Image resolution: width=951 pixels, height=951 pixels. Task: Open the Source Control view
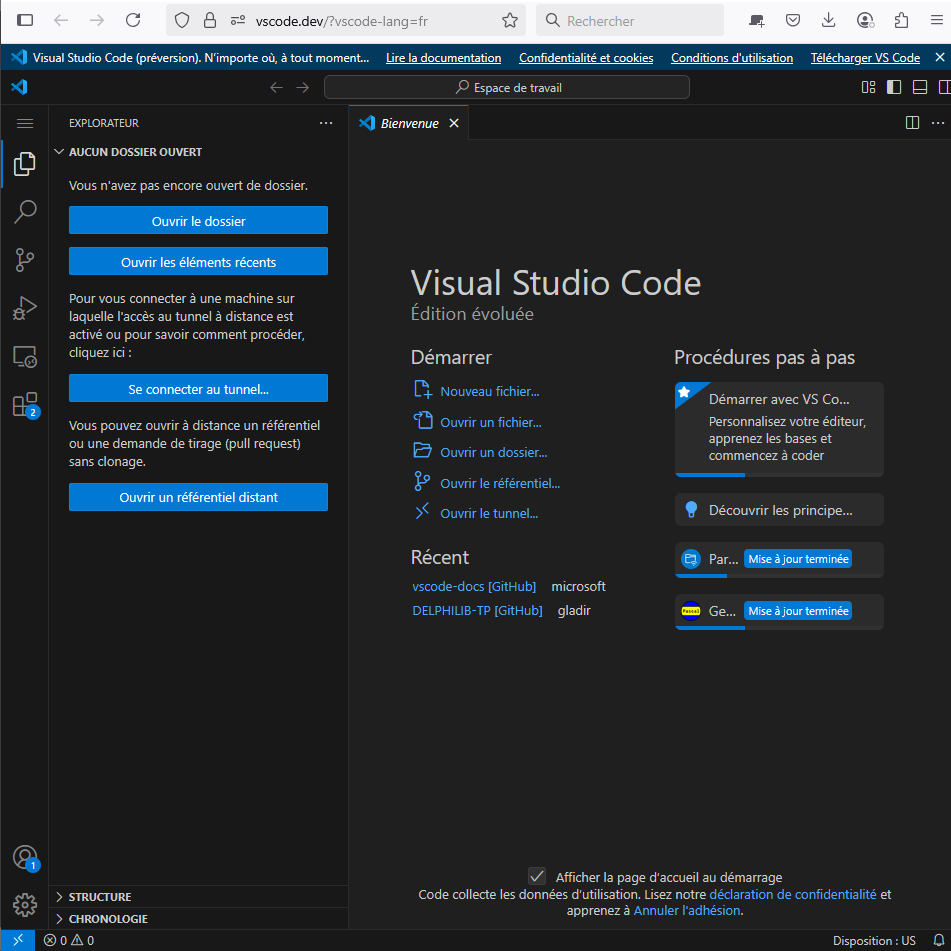(25, 259)
